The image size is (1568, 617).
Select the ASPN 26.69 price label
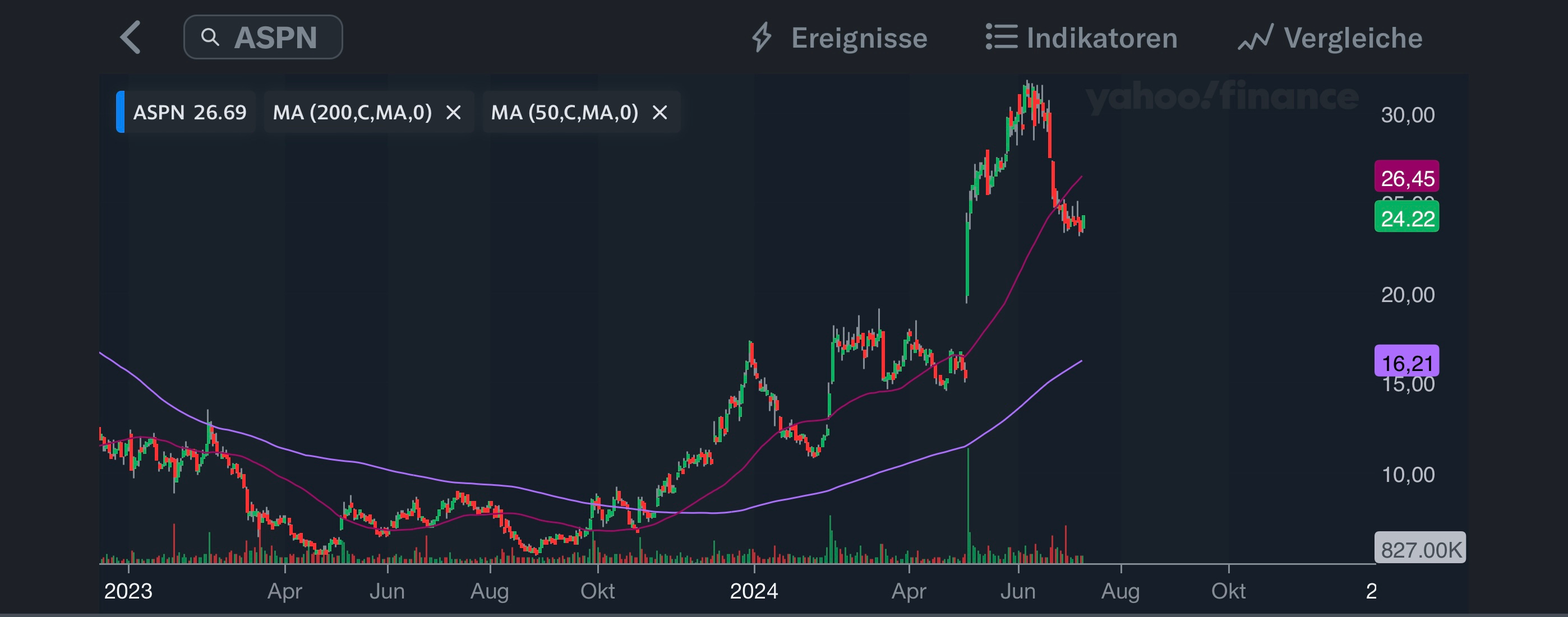tap(190, 113)
